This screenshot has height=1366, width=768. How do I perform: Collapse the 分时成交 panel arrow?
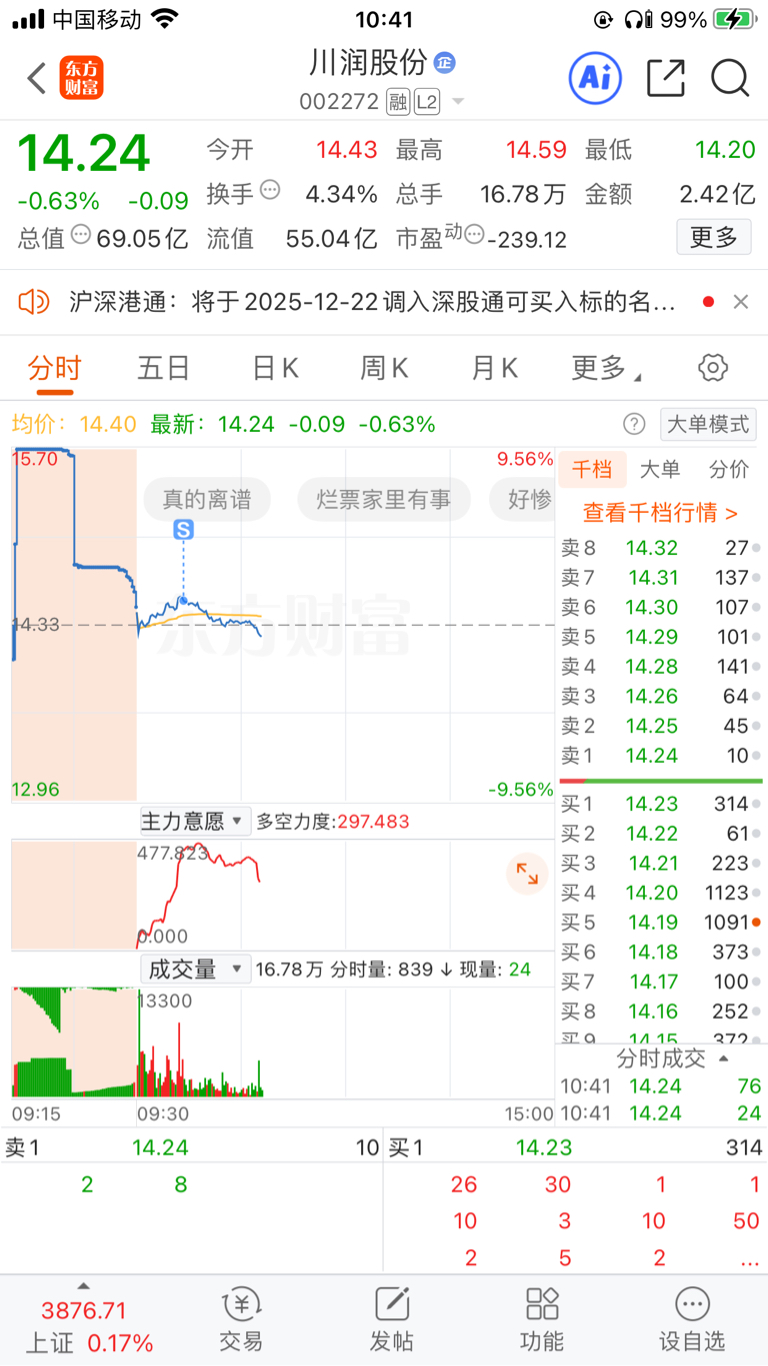[724, 1058]
